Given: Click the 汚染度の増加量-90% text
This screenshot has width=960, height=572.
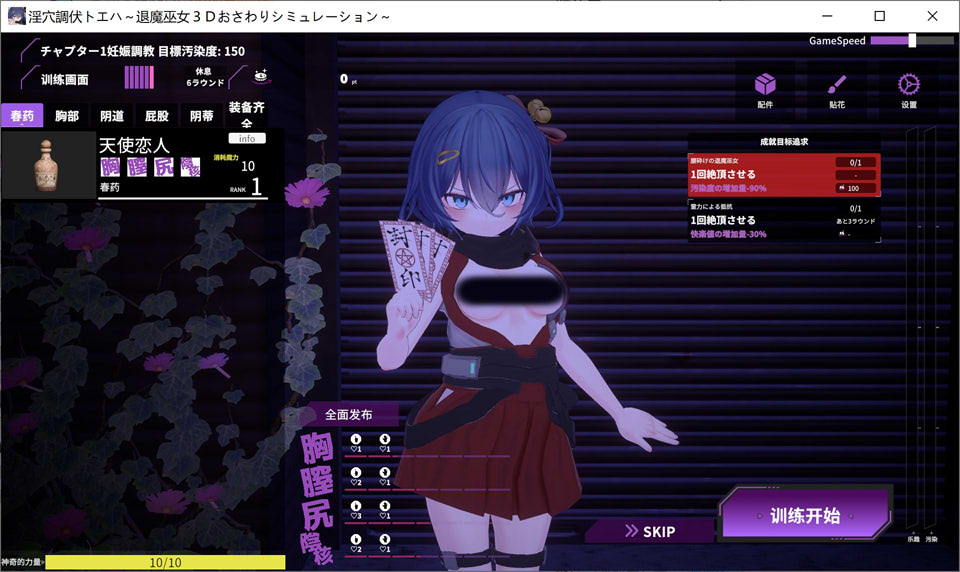Looking at the screenshot, I should (x=729, y=188).
